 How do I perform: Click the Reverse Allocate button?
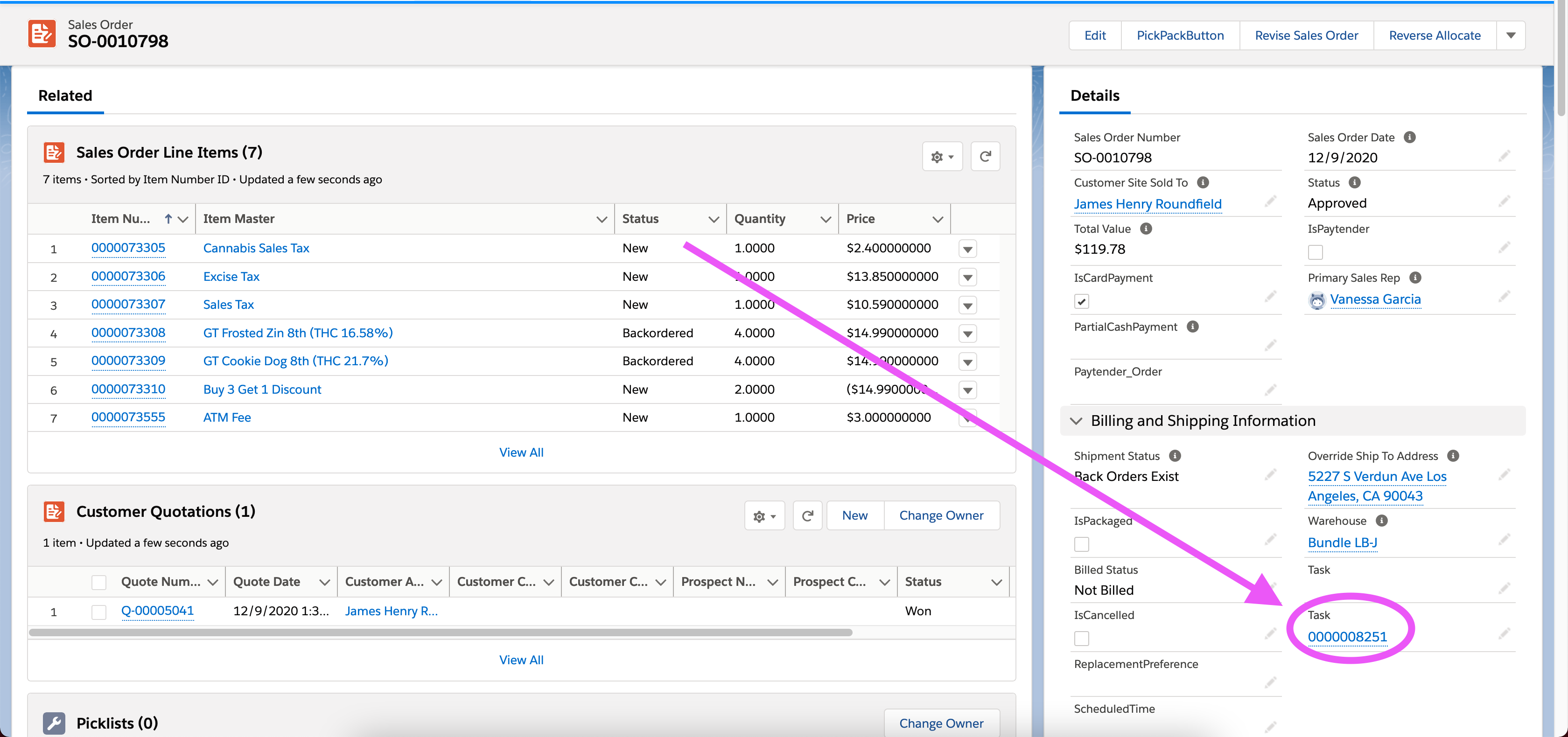[x=1435, y=35]
